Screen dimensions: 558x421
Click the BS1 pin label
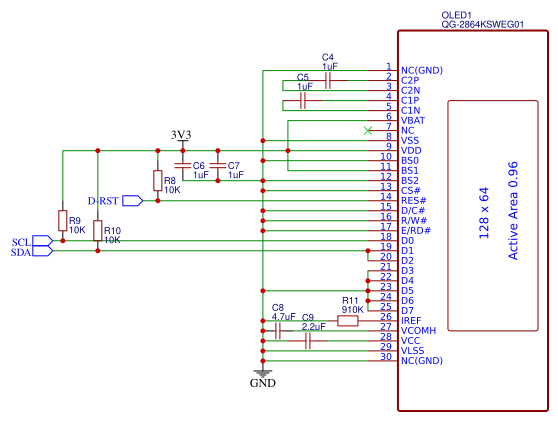410,170
